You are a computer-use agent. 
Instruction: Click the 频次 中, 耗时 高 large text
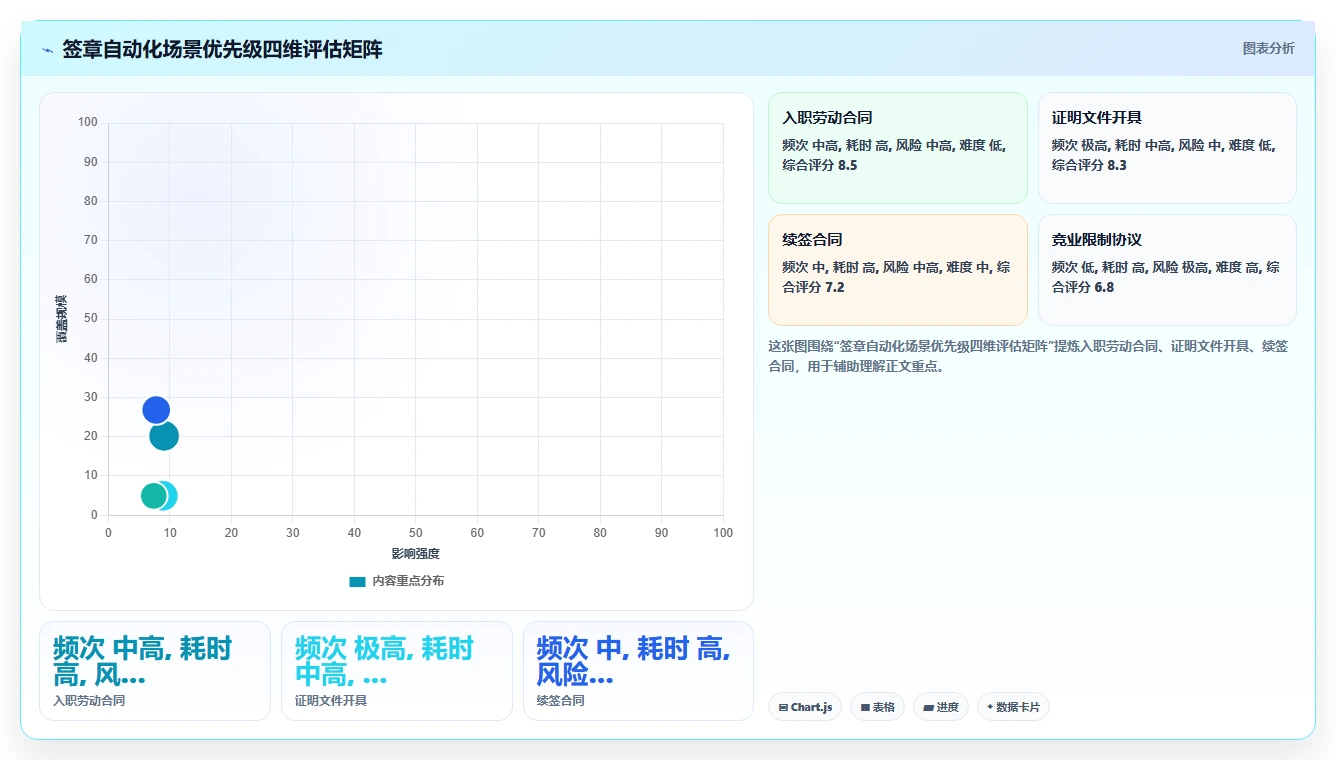tap(633, 661)
